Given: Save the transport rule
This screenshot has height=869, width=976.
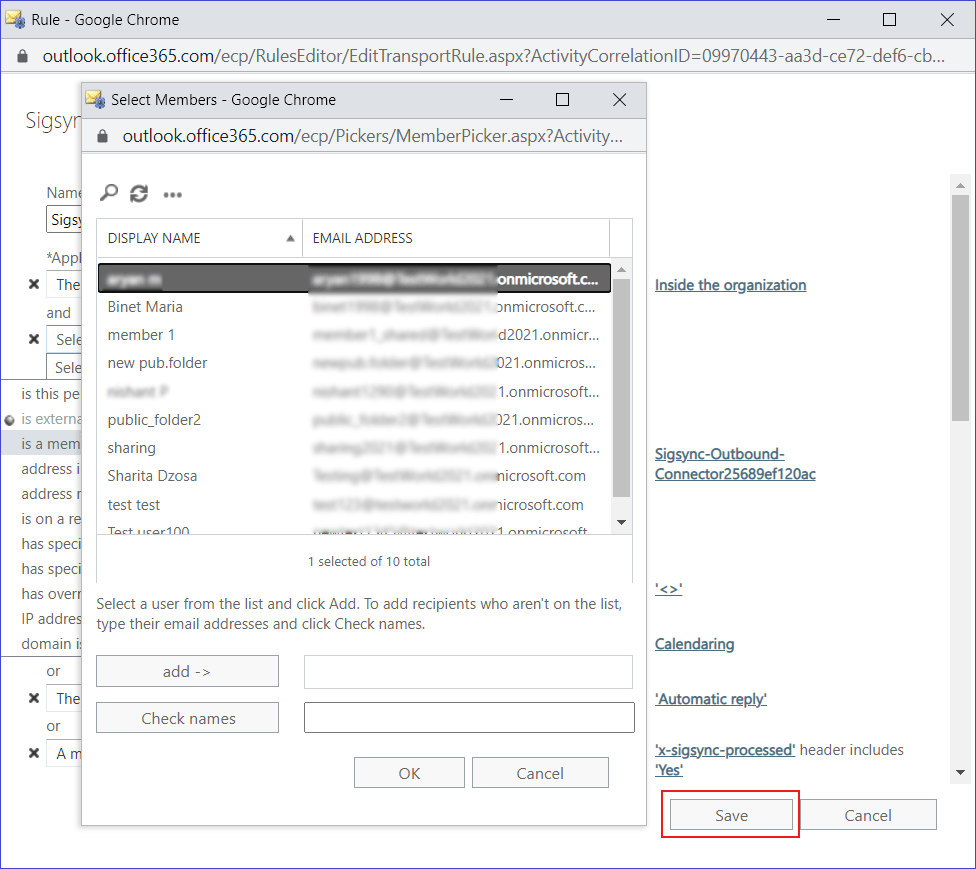Looking at the screenshot, I should click(731, 815).
